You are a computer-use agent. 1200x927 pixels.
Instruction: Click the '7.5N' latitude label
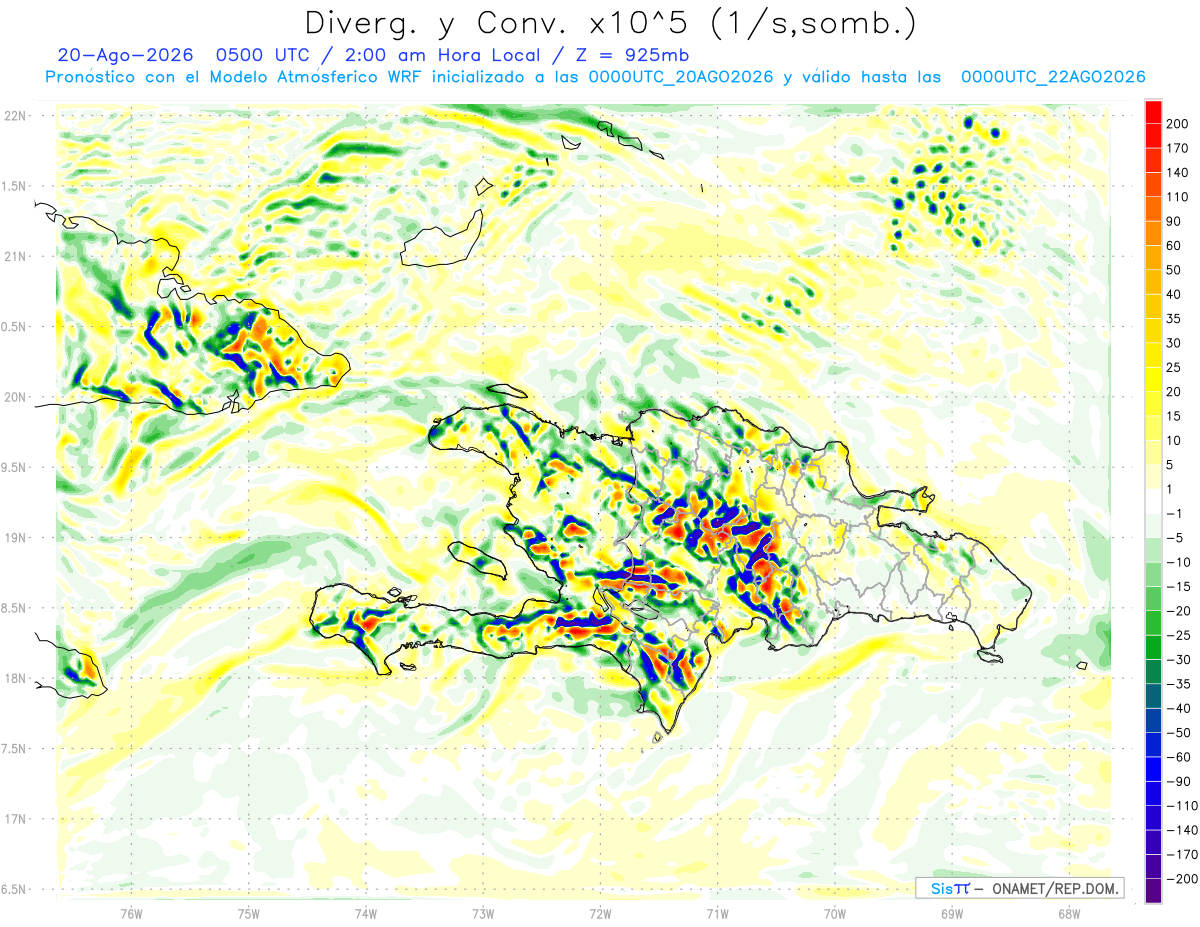click(14, 748)
